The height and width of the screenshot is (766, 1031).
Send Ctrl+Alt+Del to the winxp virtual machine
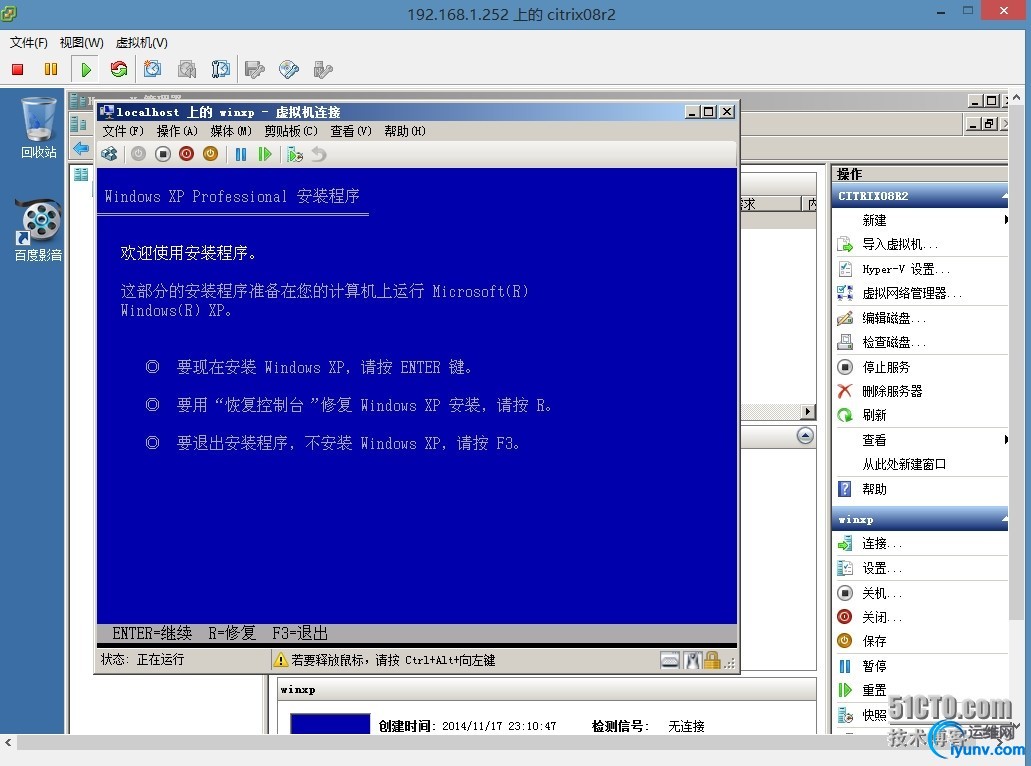click(109, 153)
